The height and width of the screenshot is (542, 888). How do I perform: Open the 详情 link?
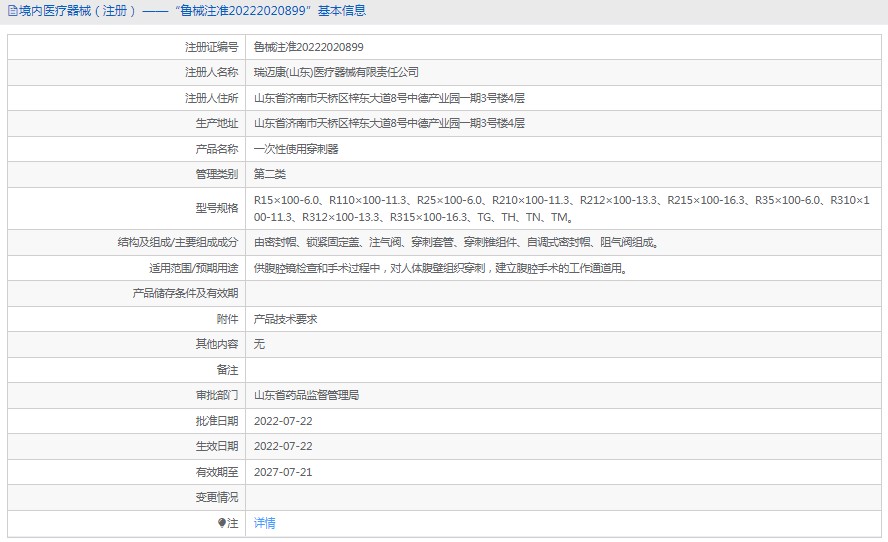click(264, 523)
